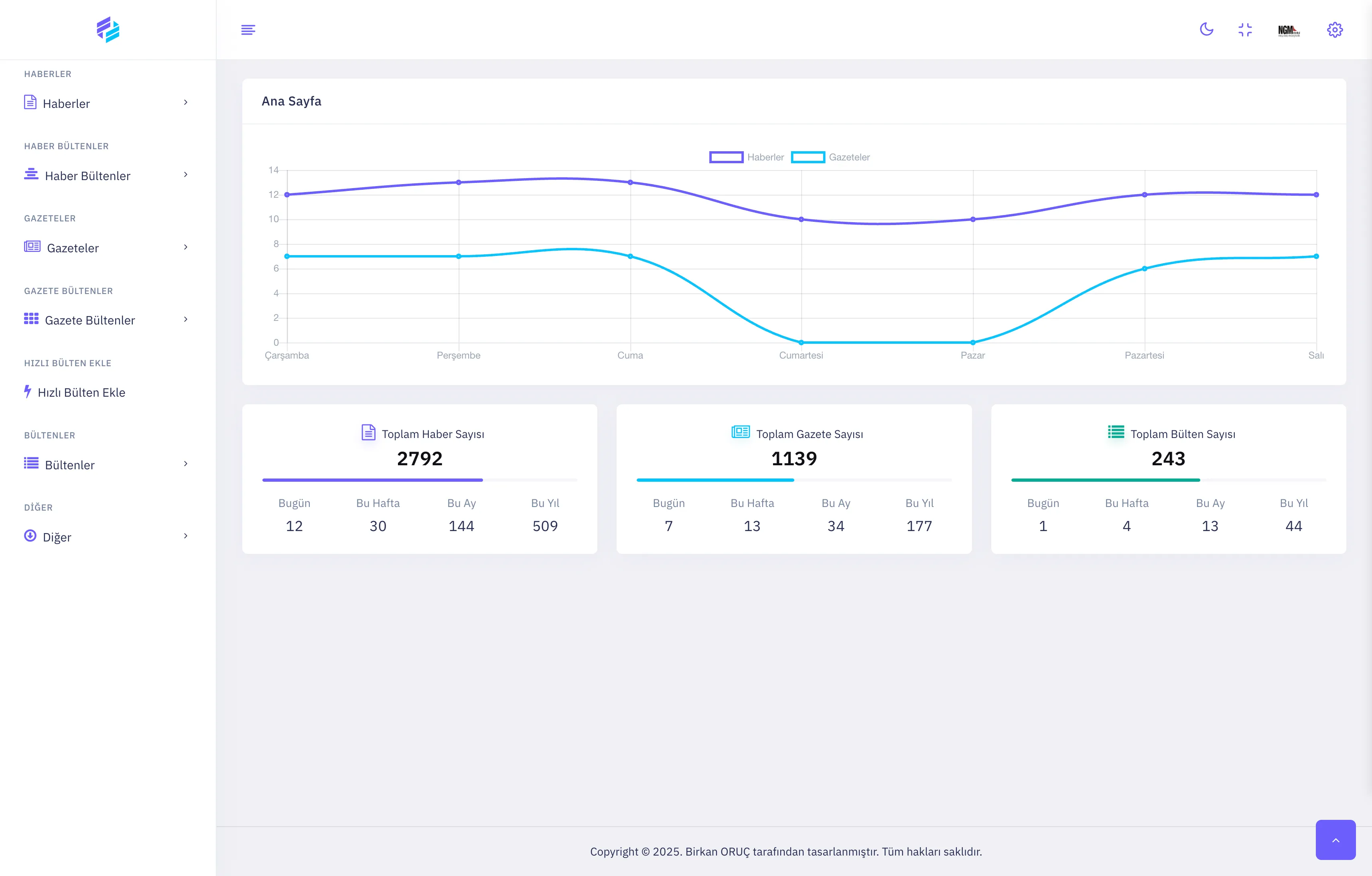Click the Hızlı Bülten Ekle lightning icon
The image size is (1372, 876).
click(27, 391)
